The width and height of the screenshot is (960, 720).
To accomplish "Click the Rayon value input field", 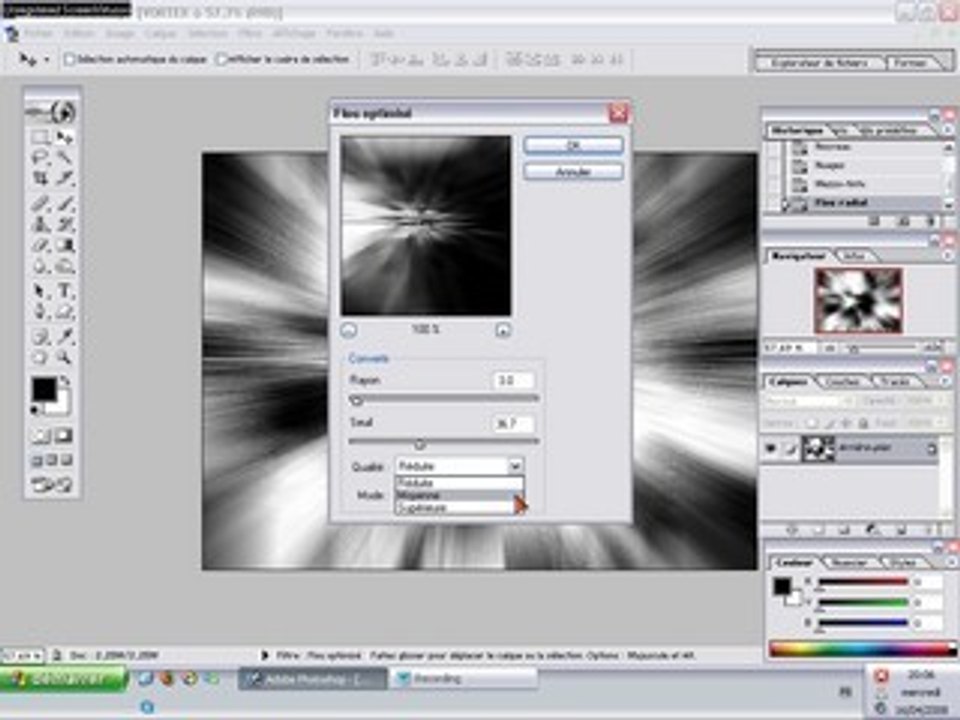I will tap(513, 380).
